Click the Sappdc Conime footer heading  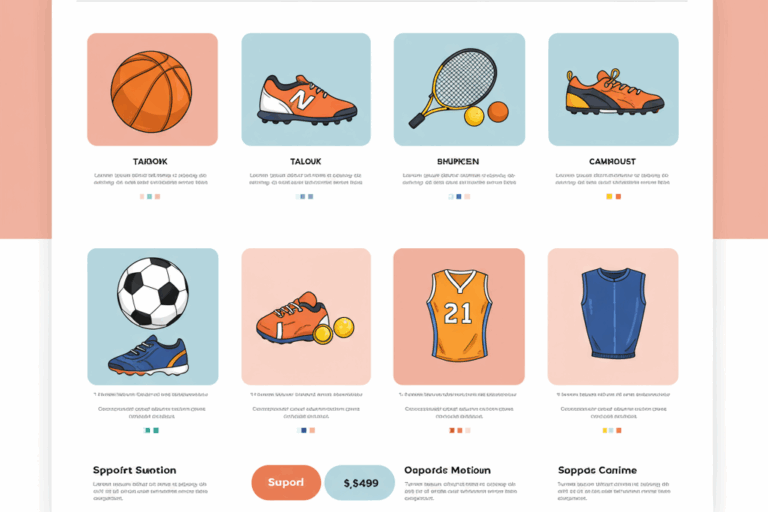[x=598, y=470]
